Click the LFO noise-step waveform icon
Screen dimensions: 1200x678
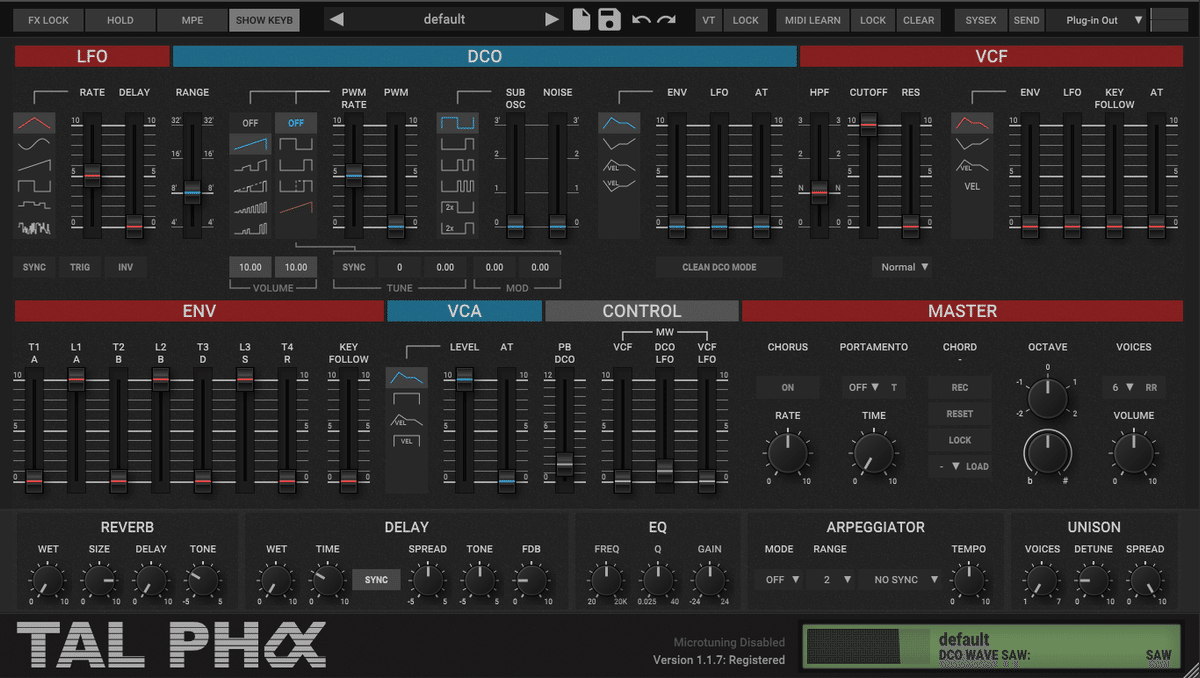pos(34,207)
